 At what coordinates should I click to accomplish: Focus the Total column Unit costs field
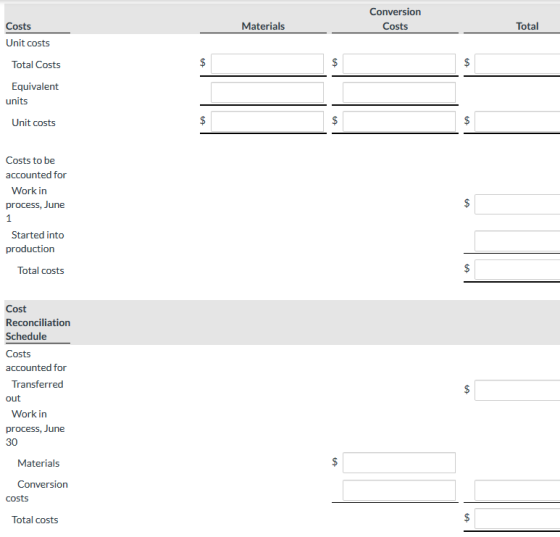point(517,121)
